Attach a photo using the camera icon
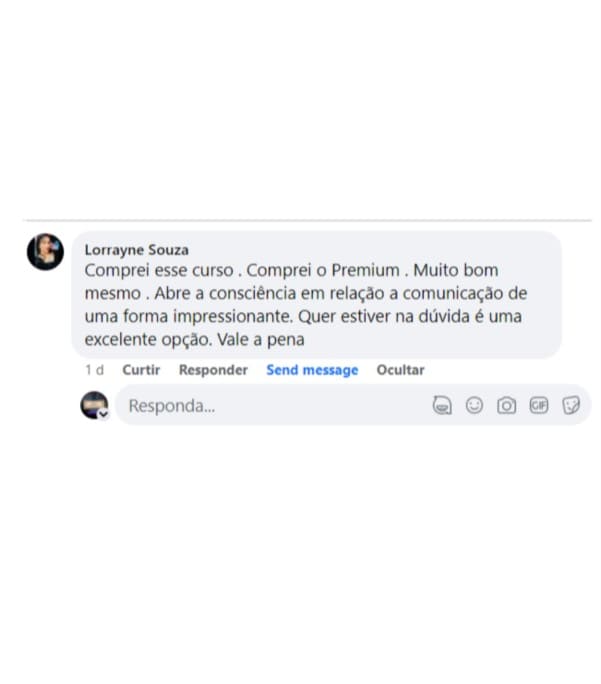This screenshot has height=684, width=601. (506, 405)
